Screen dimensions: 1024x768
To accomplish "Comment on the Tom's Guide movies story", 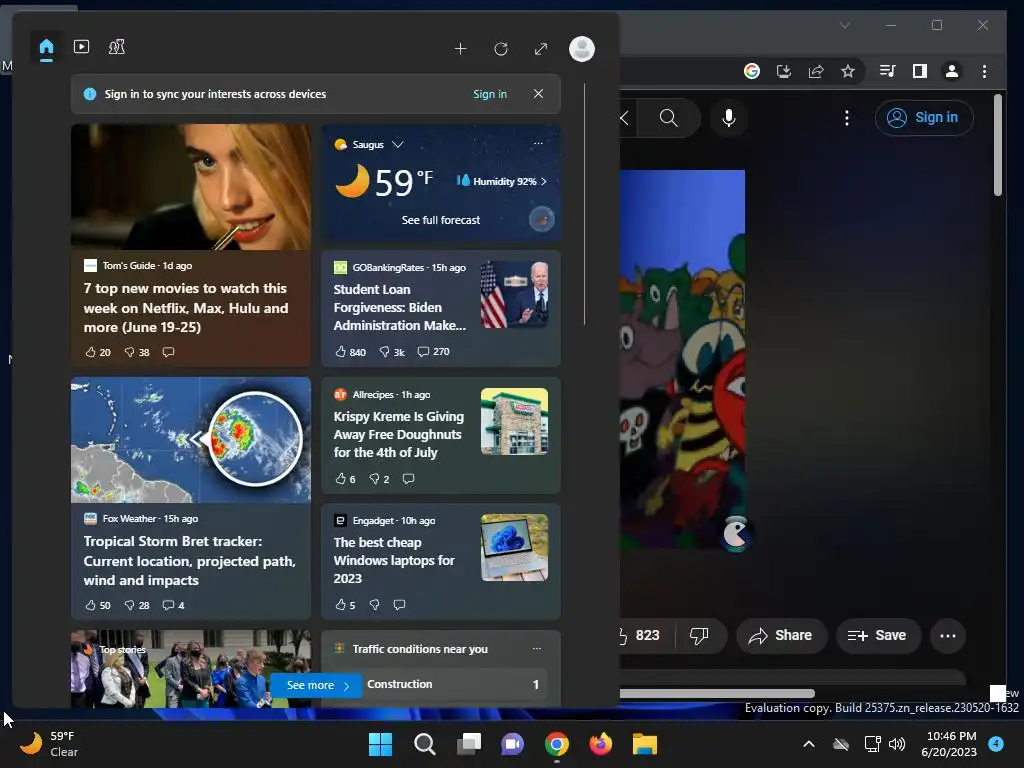I will [x=168, y=352].
